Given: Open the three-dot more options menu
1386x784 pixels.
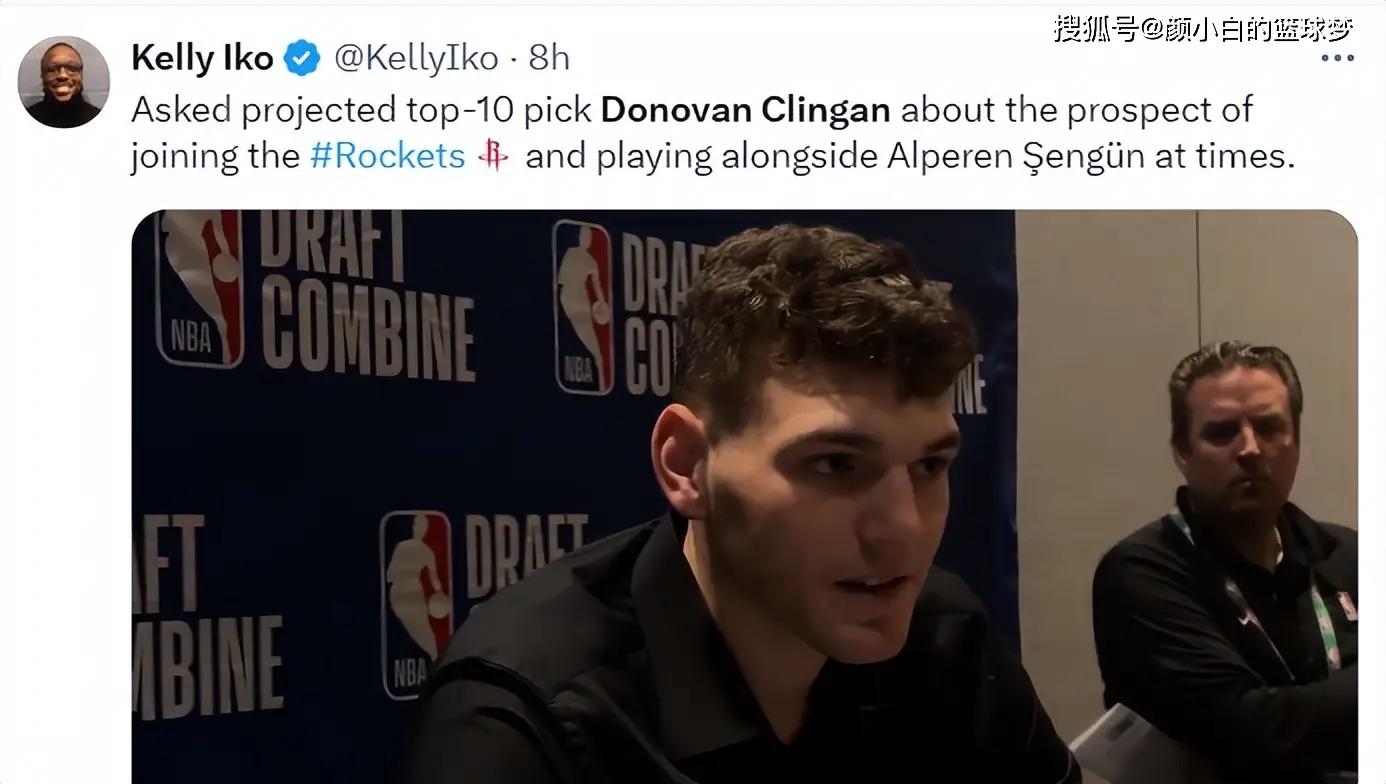Looking at the screenshot, I should [x=1337, y=58].
